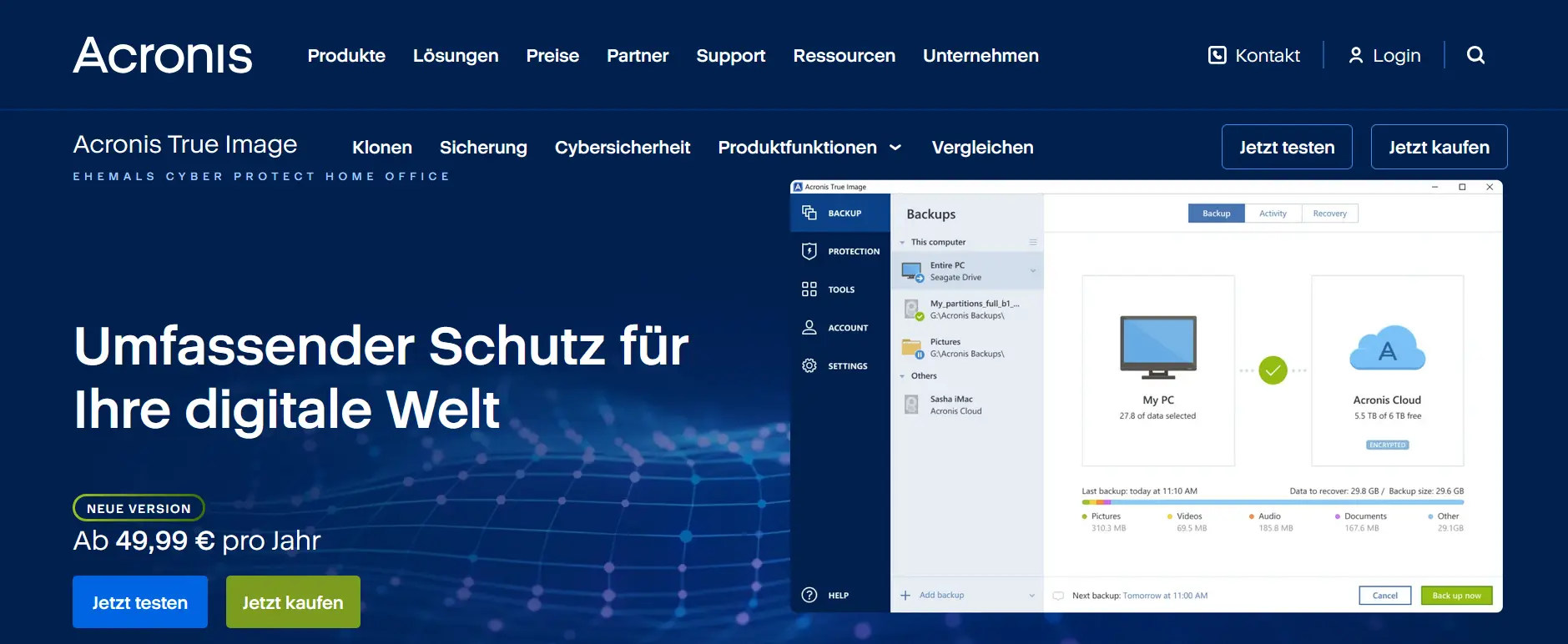Select the Pictures folder backup icon
The image size is (1568, 644).
(x=912, y=349)
